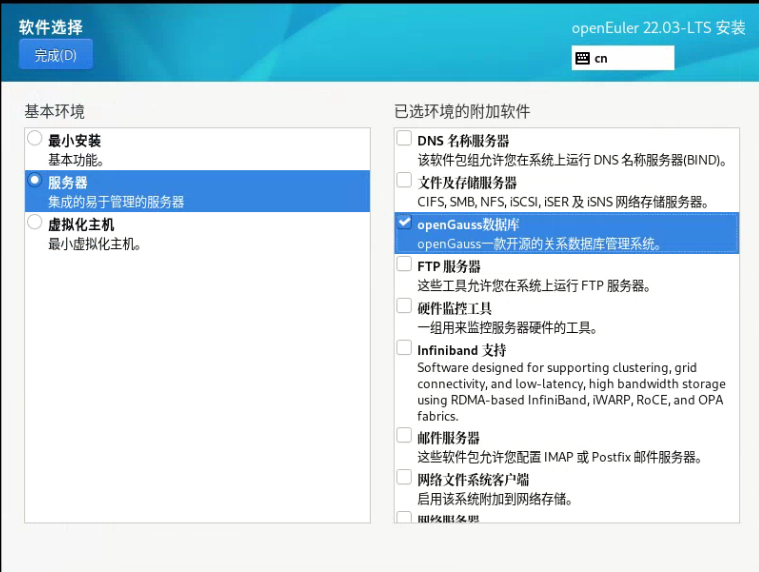Enable the 硬件监控工具 checkbox

click(404, 306)
